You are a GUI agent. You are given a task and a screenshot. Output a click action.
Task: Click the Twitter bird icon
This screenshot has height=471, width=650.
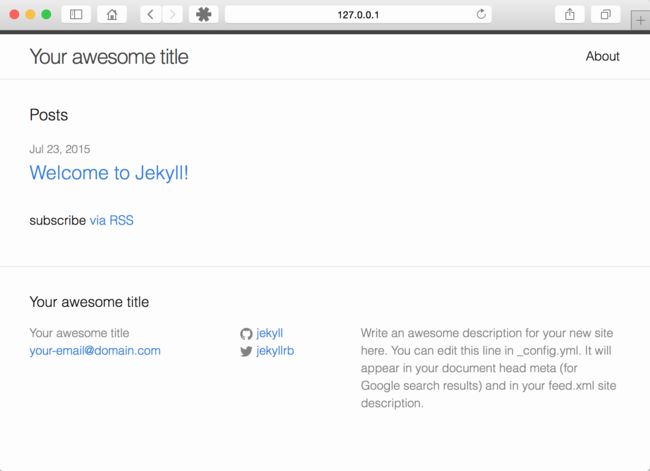(x=246, y=352)
